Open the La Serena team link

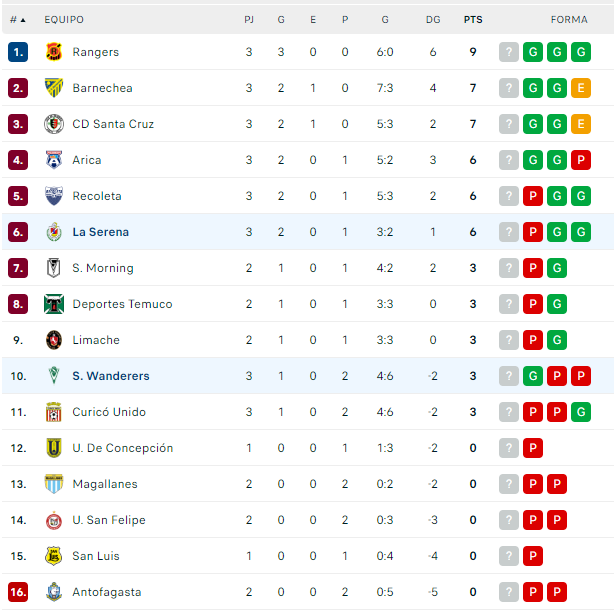pyautogui.click(x=101, y=232)
